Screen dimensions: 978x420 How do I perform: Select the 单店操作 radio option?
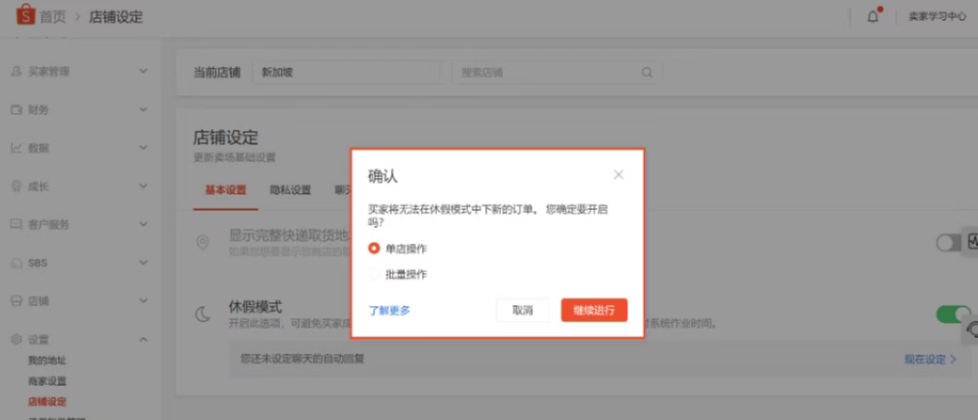coord(374,248)
